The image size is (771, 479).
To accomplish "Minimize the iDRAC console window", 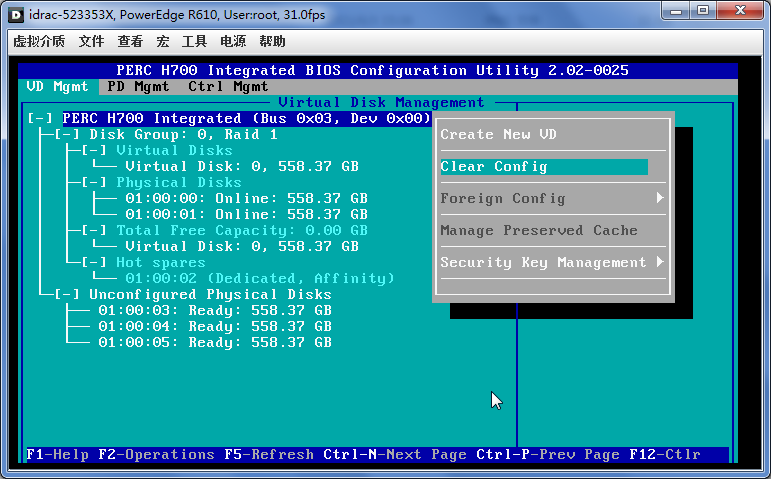I will [x=676, y=11].
